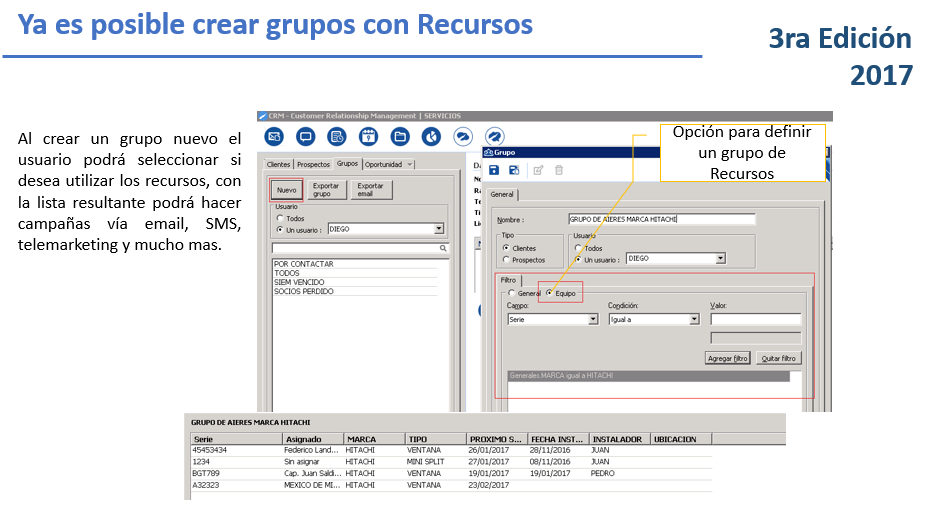Choose Prospectos radio under Tipo
Viewport: 932px width, 517px height.
(506, 260)
